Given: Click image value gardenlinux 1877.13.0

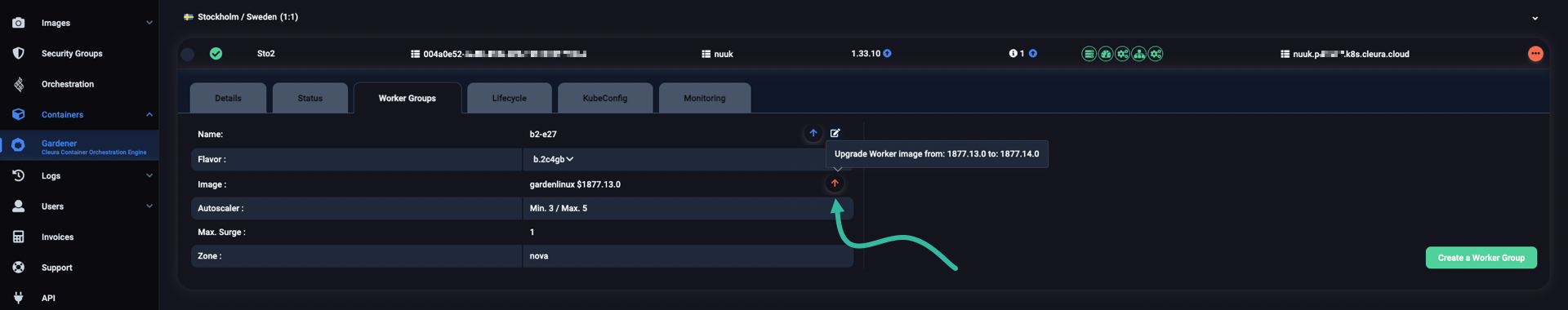Looking at the screenshot, I should (x=575, y=184).
